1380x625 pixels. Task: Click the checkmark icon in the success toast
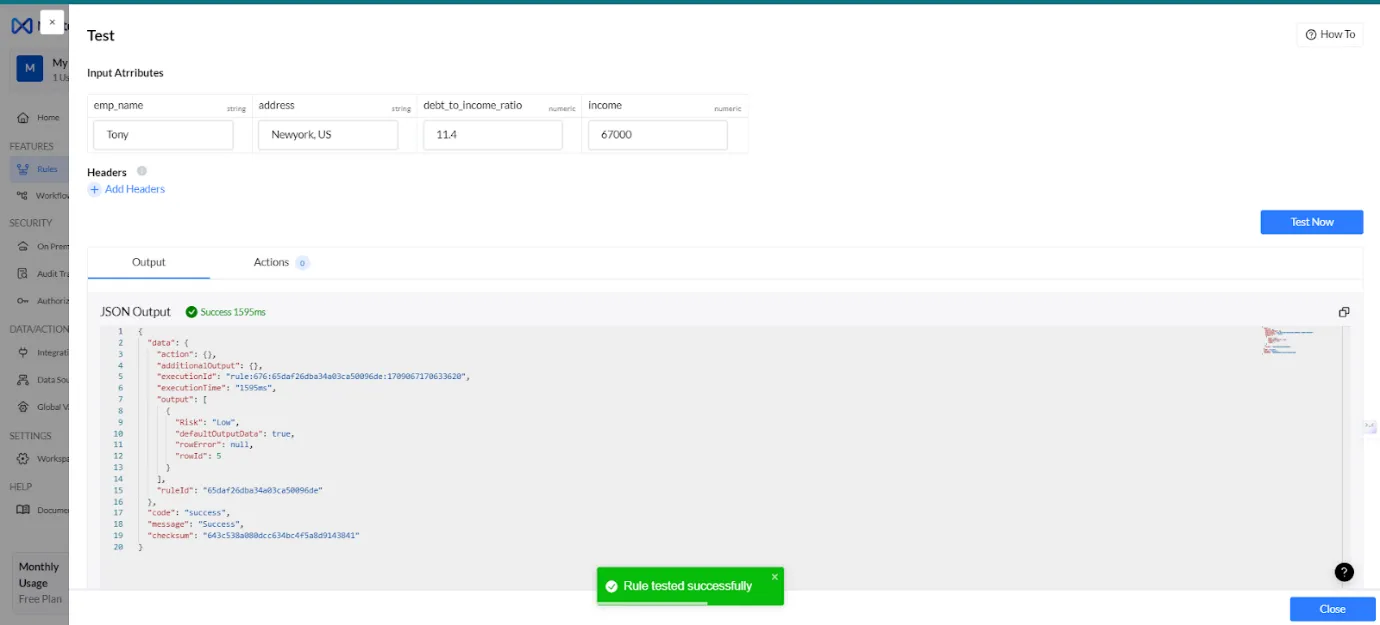(611, 586)
